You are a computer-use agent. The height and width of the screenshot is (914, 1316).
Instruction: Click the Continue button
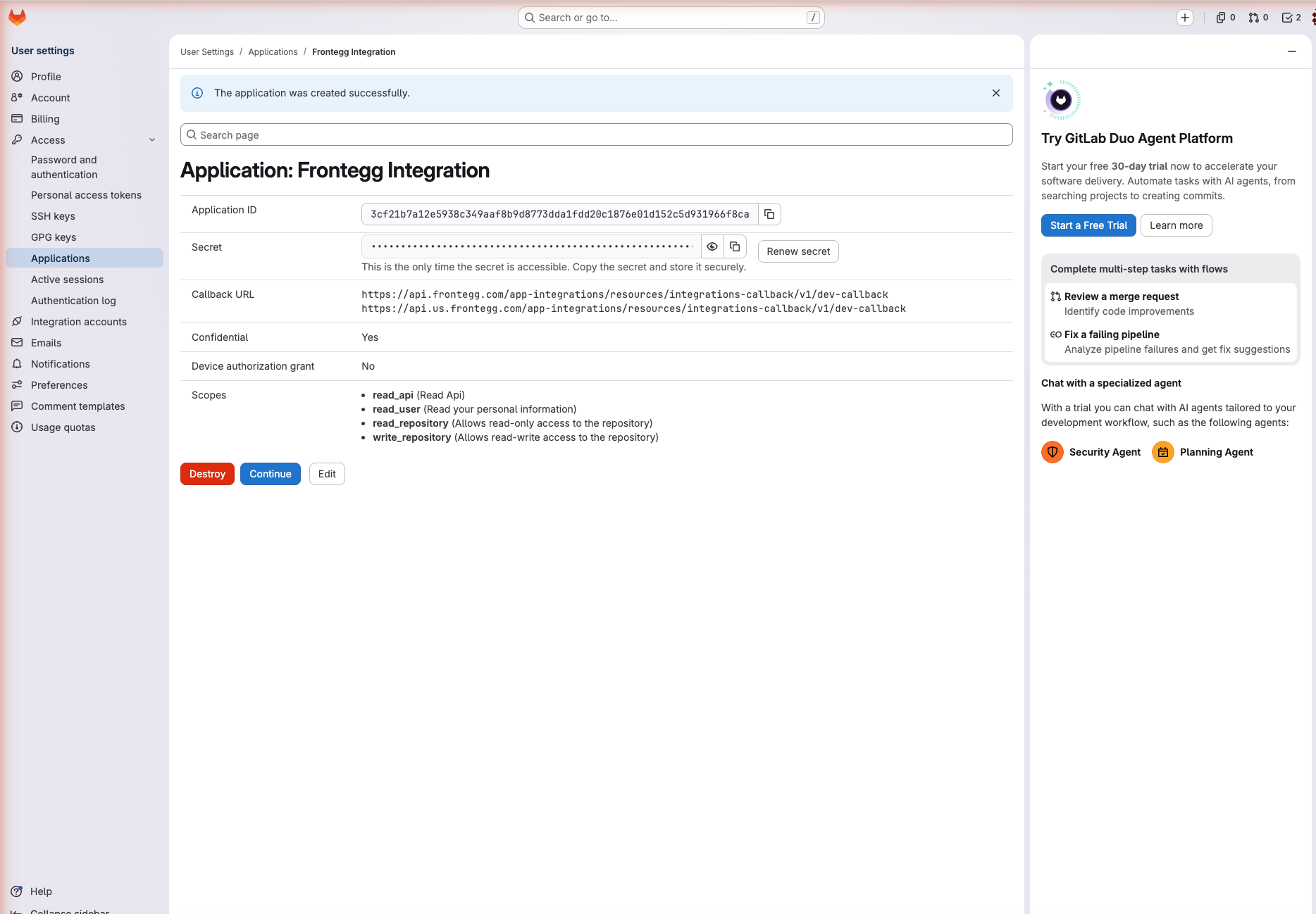(x=271, y=474)
